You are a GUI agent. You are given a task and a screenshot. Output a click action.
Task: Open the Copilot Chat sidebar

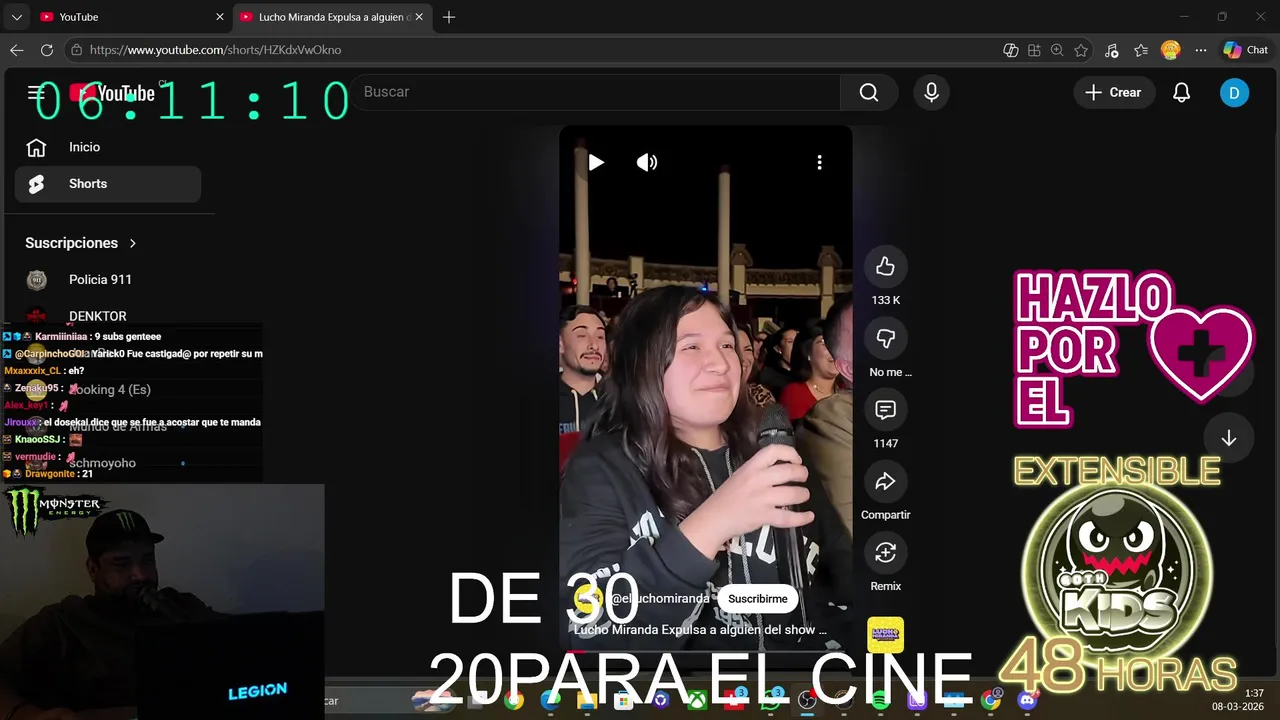point(1246,50)
